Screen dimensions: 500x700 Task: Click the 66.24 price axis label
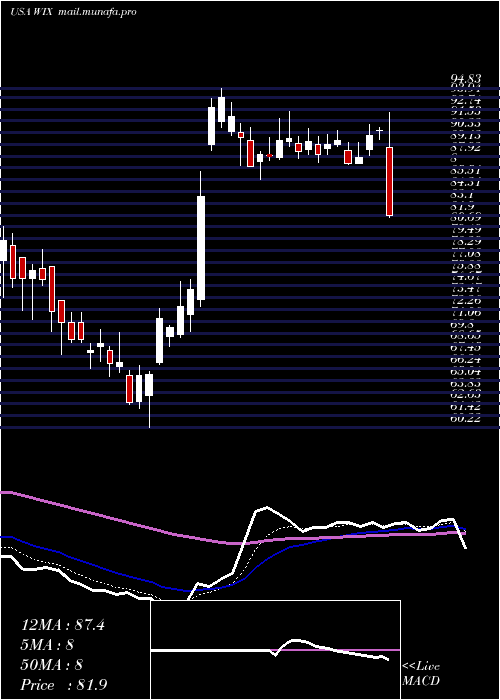pos(466,360)
